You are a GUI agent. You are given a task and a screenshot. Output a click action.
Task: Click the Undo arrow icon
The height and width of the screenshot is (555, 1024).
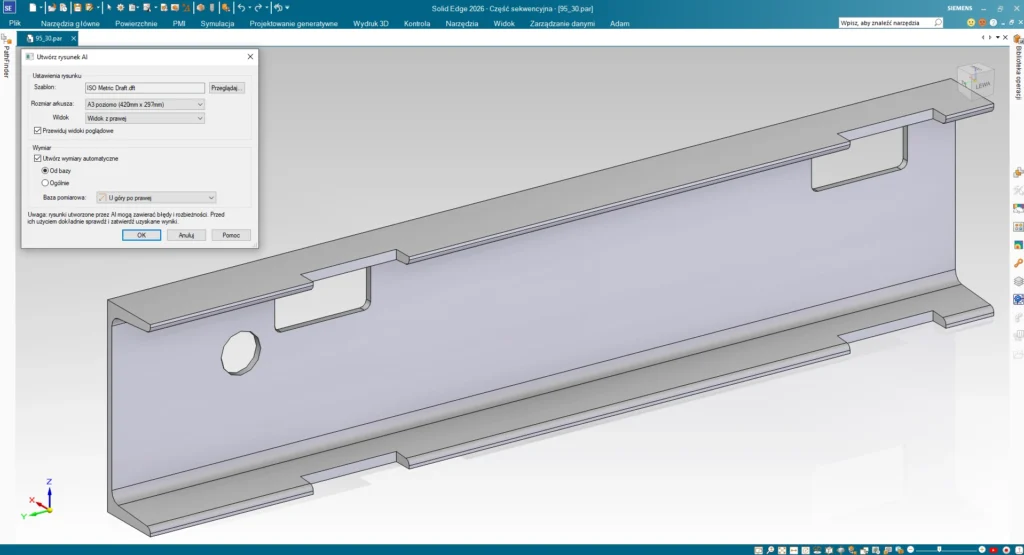pos(241,7)
